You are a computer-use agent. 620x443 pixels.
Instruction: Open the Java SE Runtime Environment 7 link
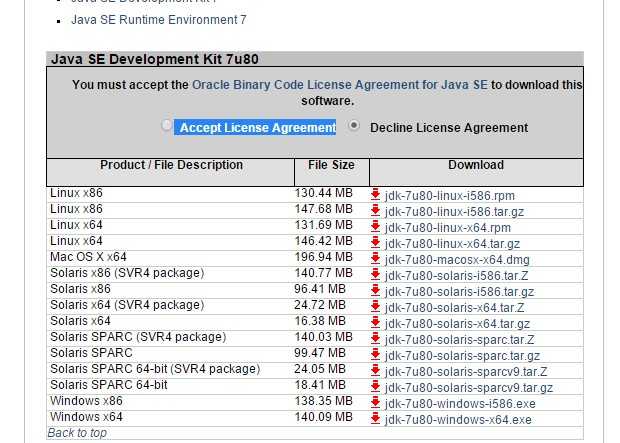[x=159, y=20]
